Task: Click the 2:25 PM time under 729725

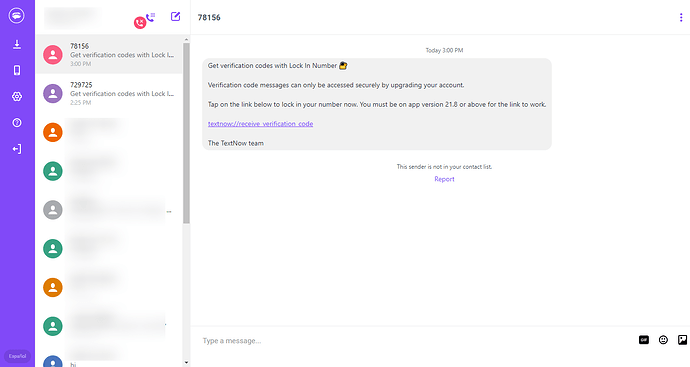Action: (81, 103)
